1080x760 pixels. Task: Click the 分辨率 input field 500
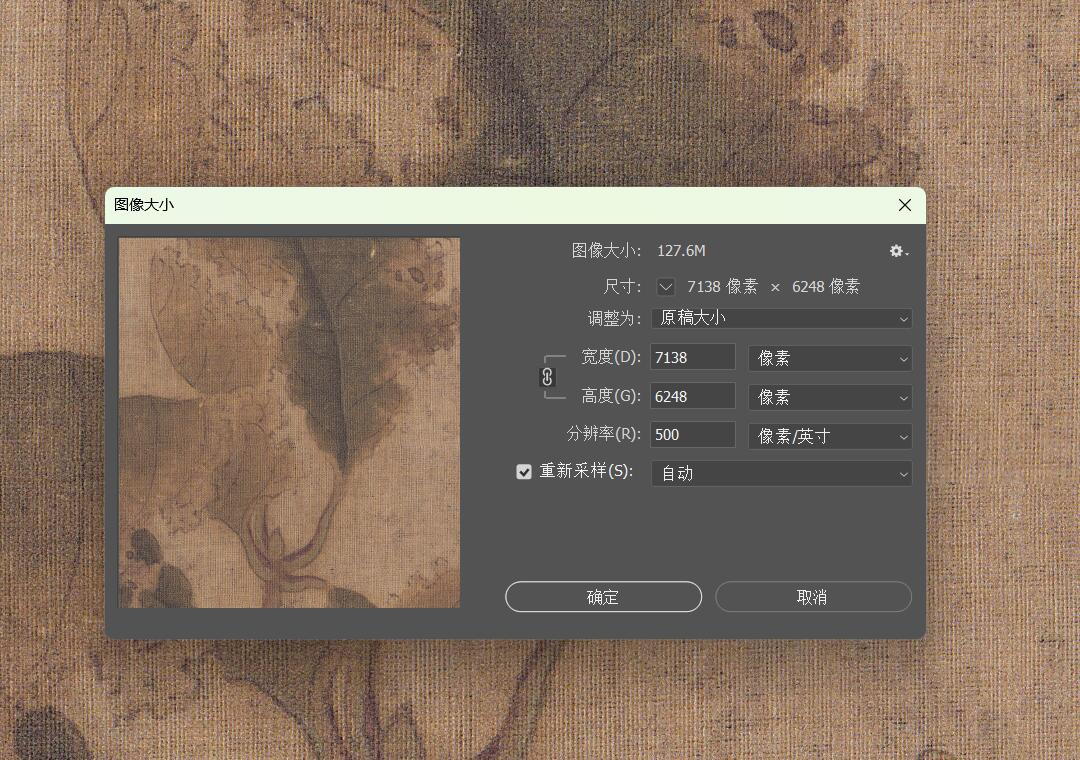coord(692,435)
